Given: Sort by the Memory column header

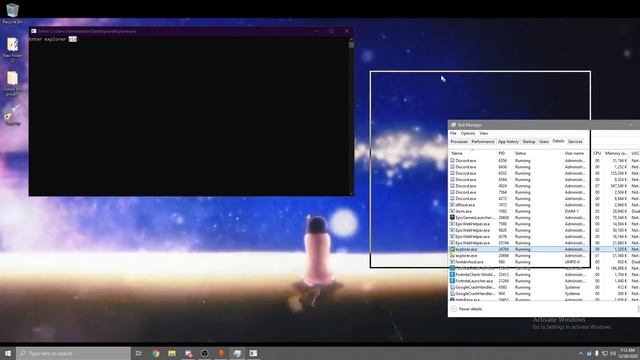Looking at the screenshot, I should 616,153.
